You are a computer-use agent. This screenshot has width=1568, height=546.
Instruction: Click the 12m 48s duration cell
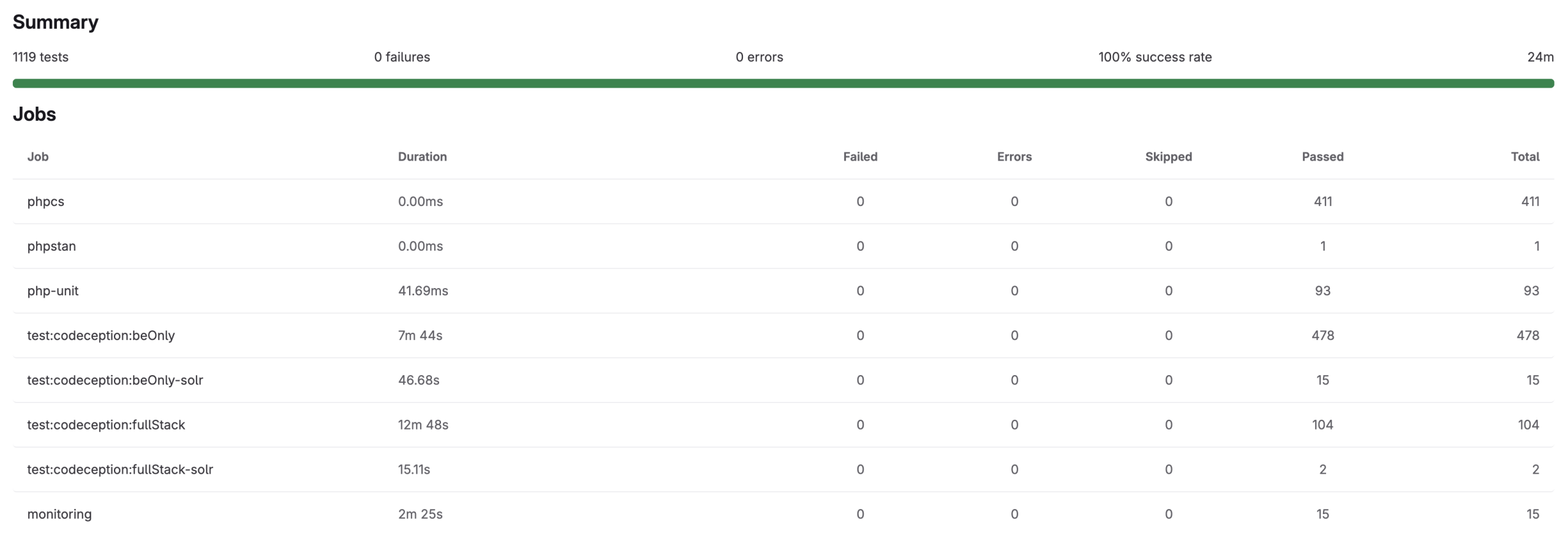[x=423, y=425]
